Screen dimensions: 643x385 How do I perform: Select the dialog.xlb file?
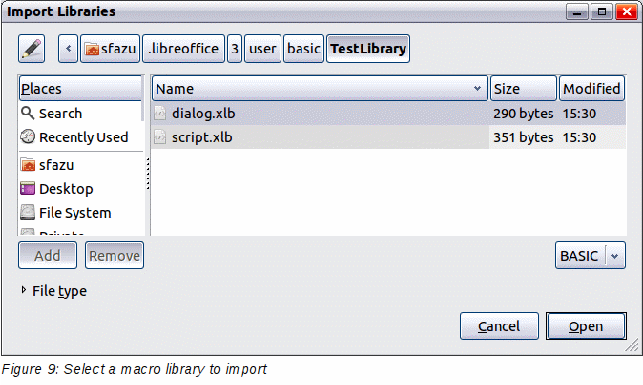click(389, 113)
